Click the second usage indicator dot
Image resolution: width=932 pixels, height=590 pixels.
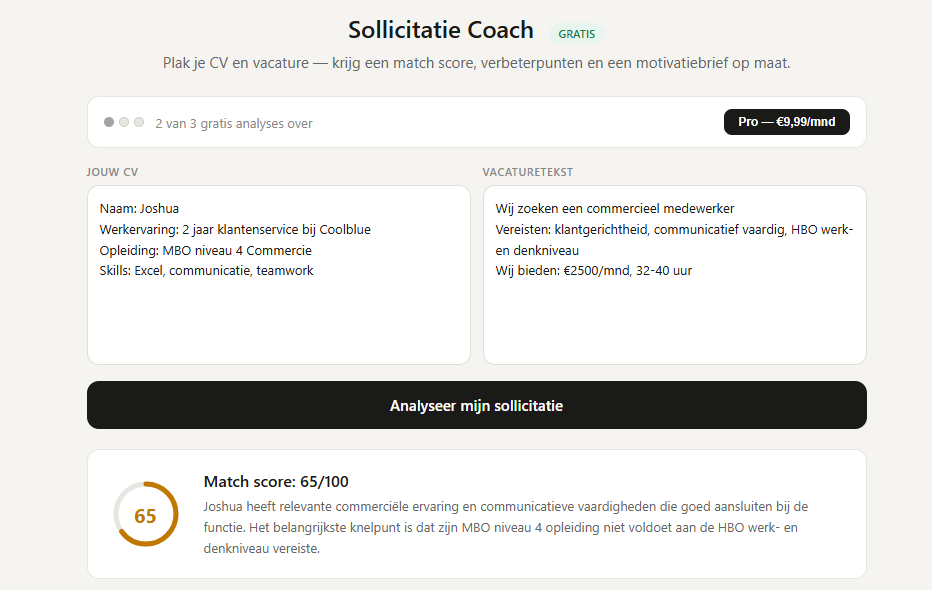pos(124,121)
